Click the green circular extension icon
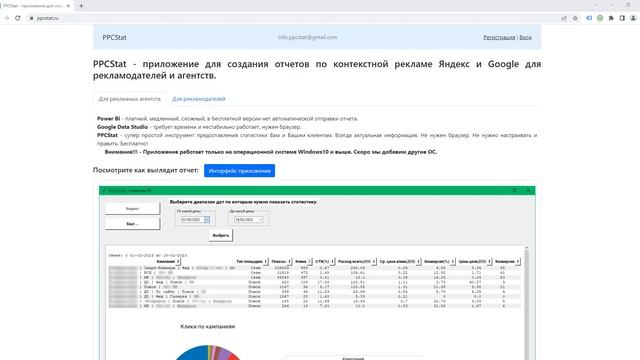 (600, 18)
